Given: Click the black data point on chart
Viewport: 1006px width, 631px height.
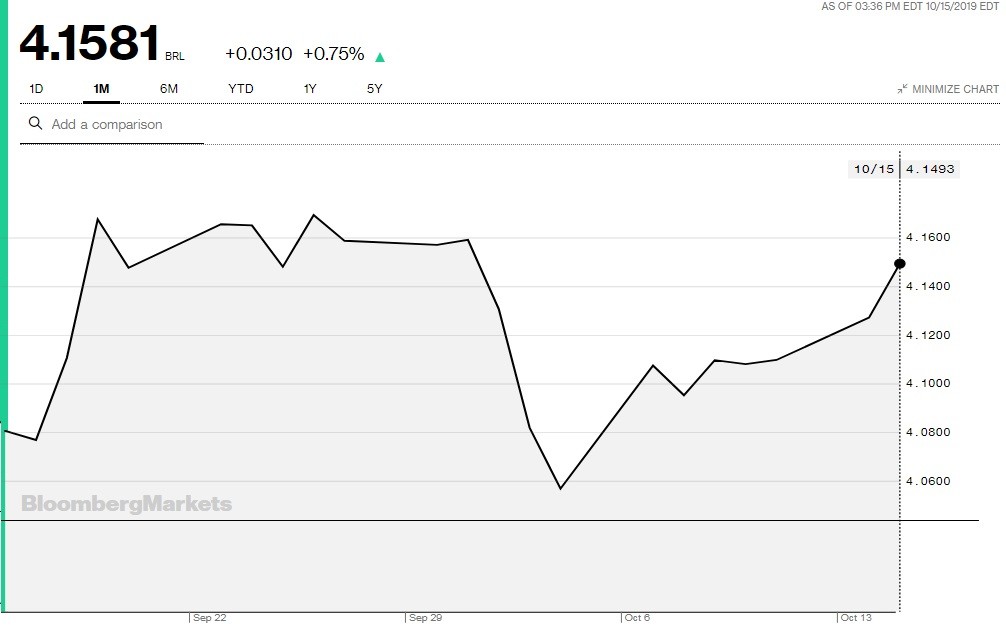Looking at the screenshot, I should pos(899,264).
